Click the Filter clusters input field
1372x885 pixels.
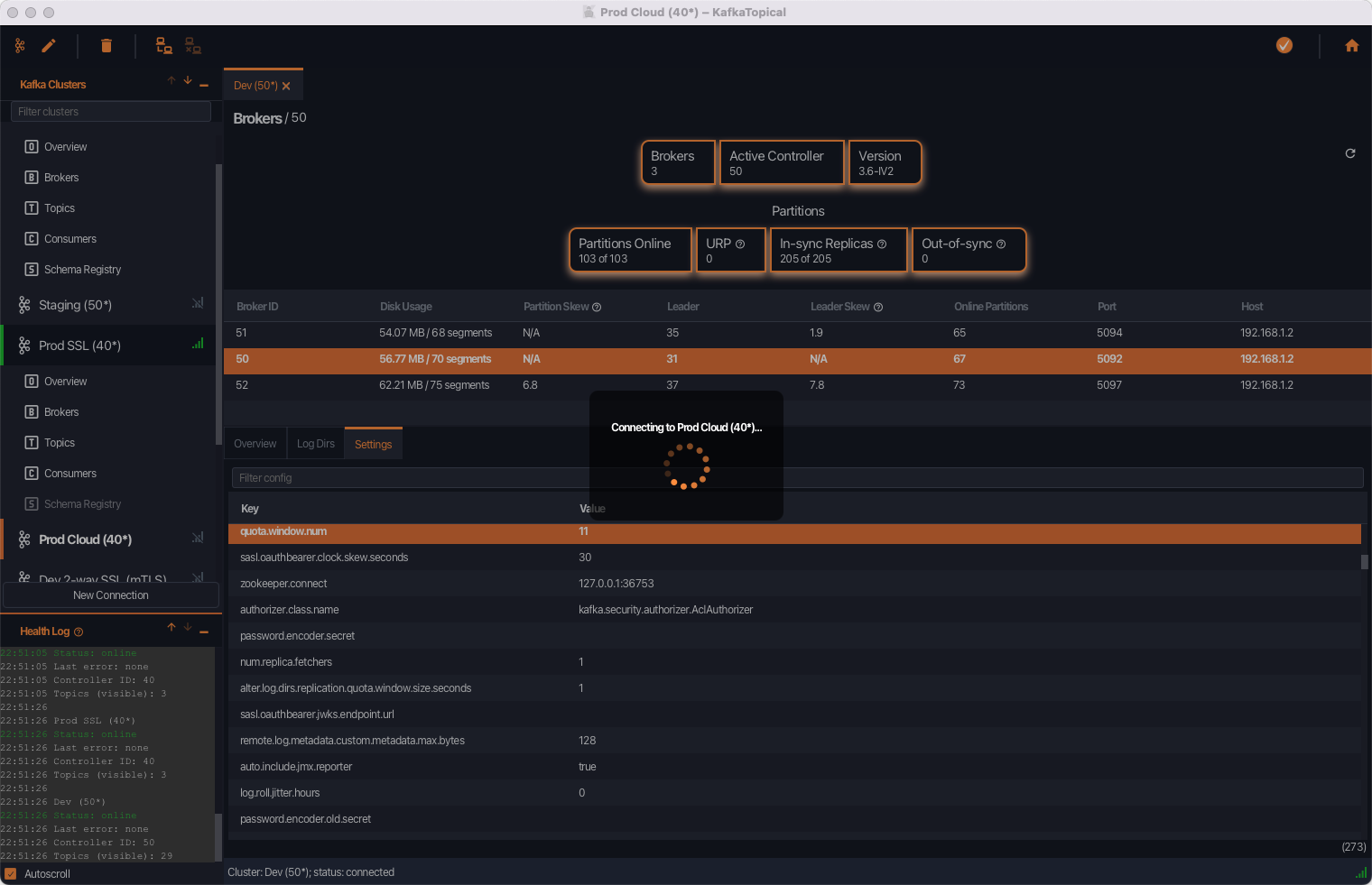[111, 112]
